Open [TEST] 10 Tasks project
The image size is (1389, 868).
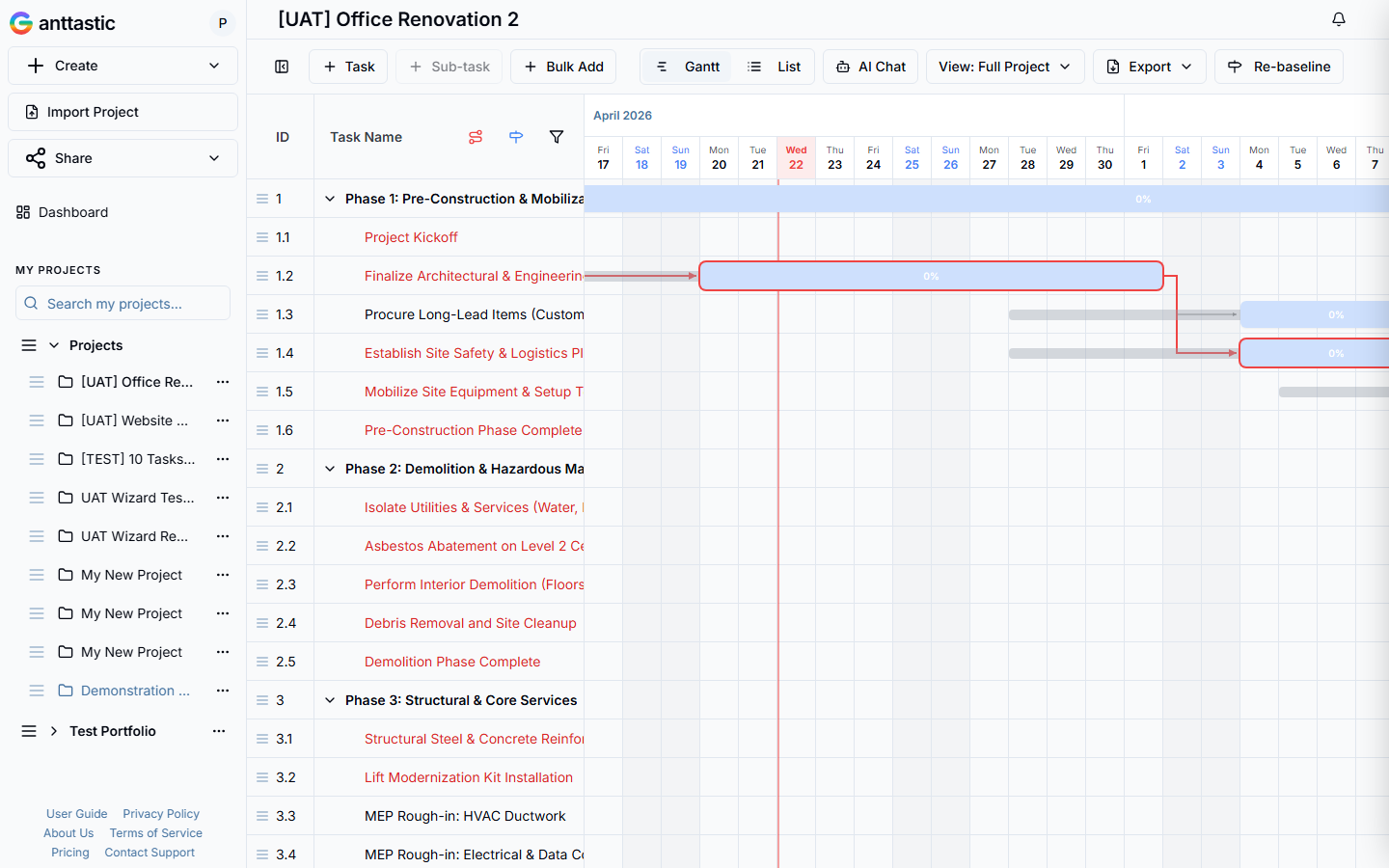coord(138,459)
